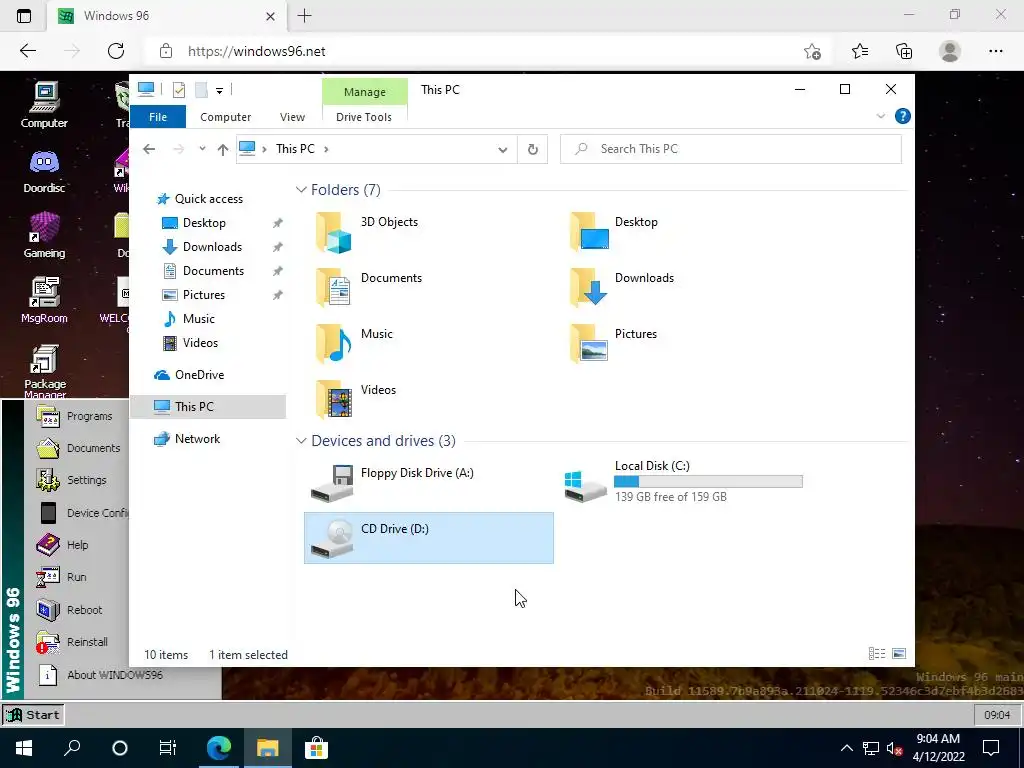The height and width of the screenshot is (768, 1024).
Task: Open the recent locations dropdown arrow
Action: tap(202, 149)
